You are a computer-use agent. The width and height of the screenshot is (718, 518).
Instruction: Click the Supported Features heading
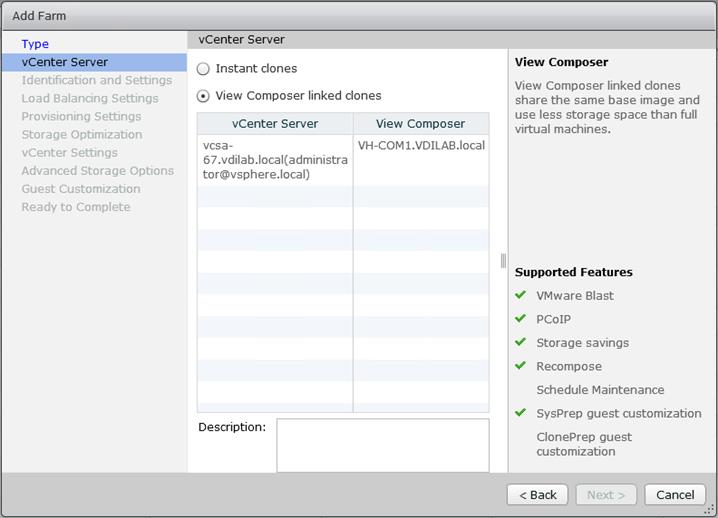(573, 272)
